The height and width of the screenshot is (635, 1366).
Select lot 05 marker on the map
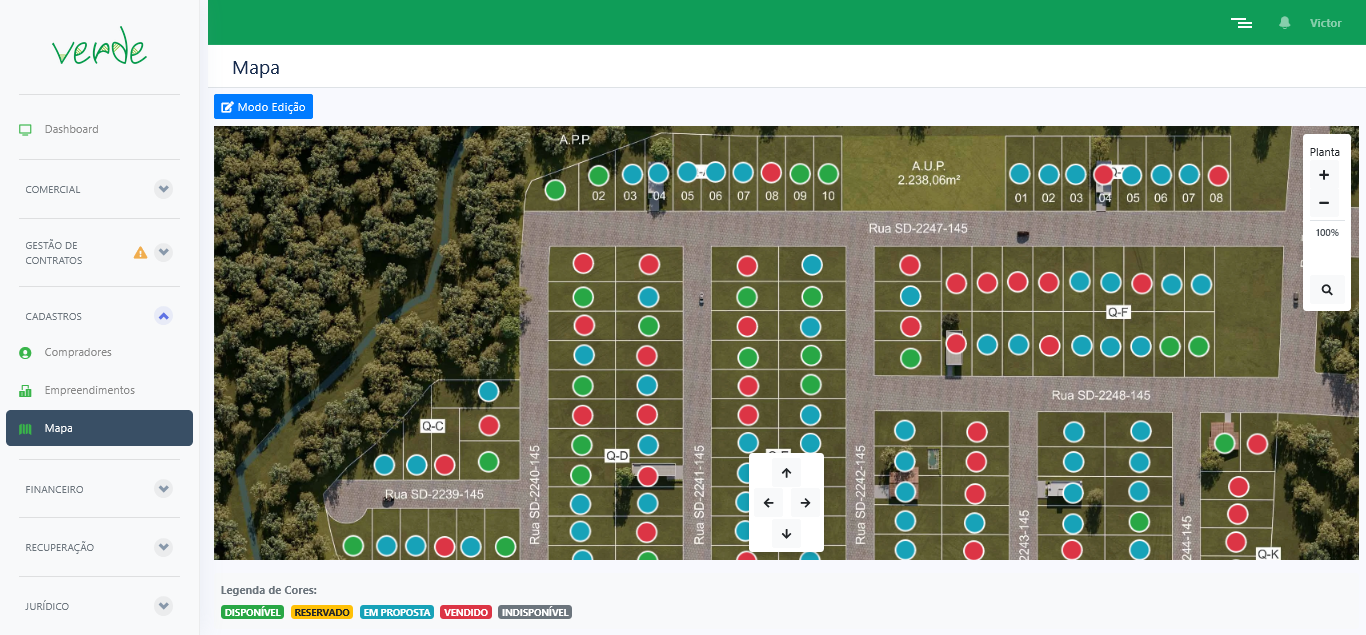[687, 170]
